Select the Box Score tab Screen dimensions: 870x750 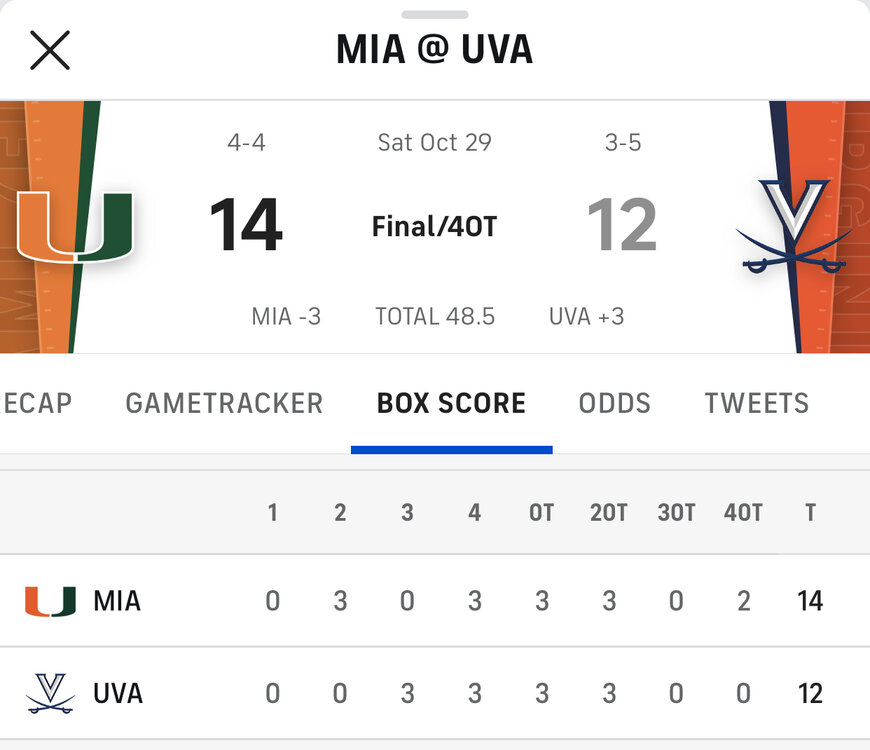(451, 403)
